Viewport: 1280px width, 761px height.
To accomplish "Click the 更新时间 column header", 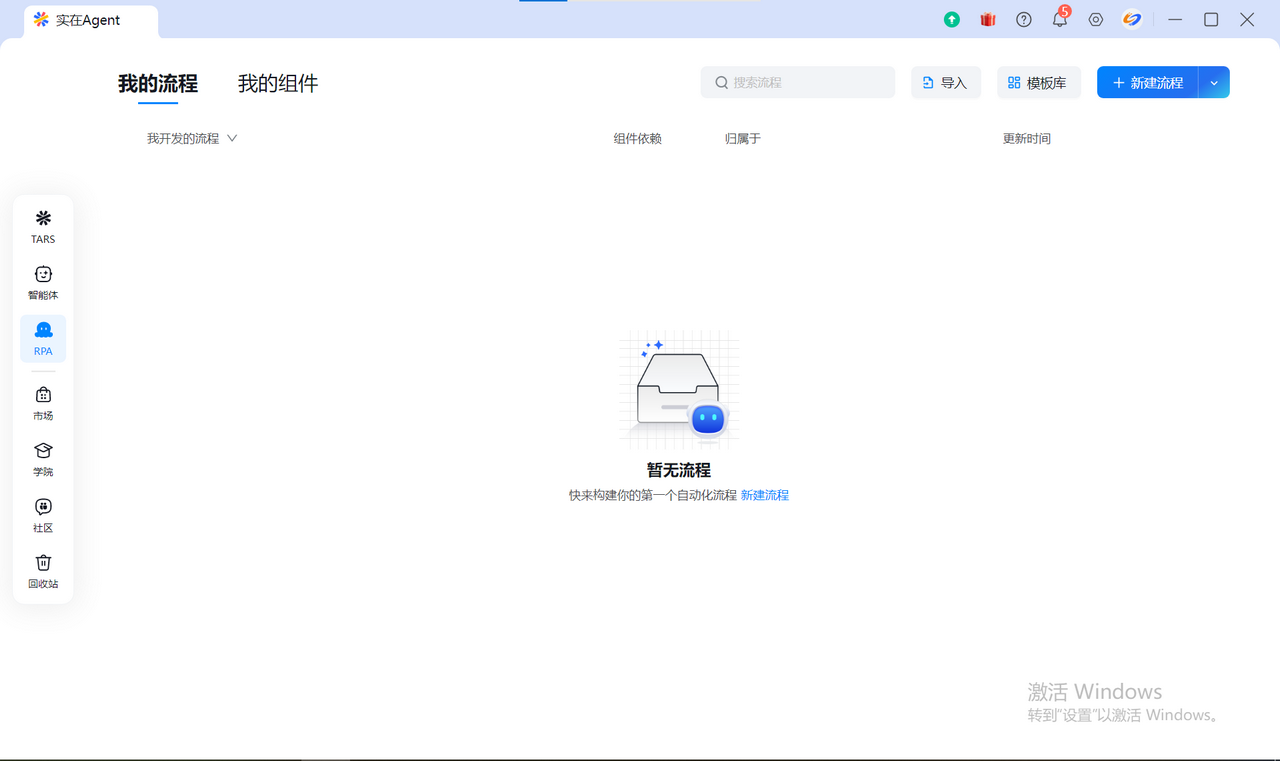I will click(1027, 139).
